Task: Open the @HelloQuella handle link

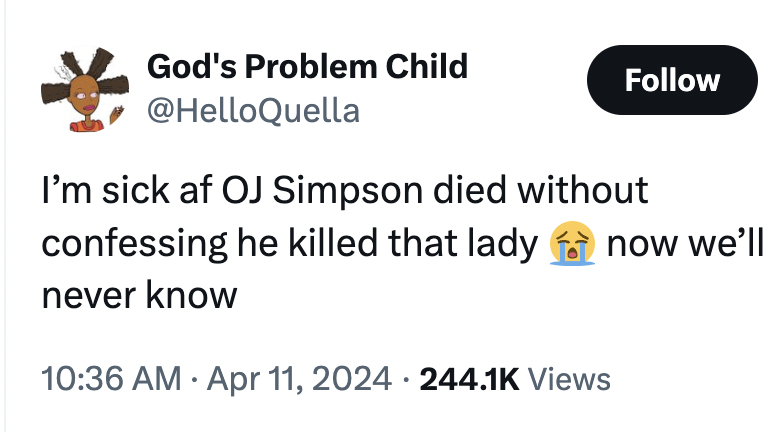Action: point(253,109)
